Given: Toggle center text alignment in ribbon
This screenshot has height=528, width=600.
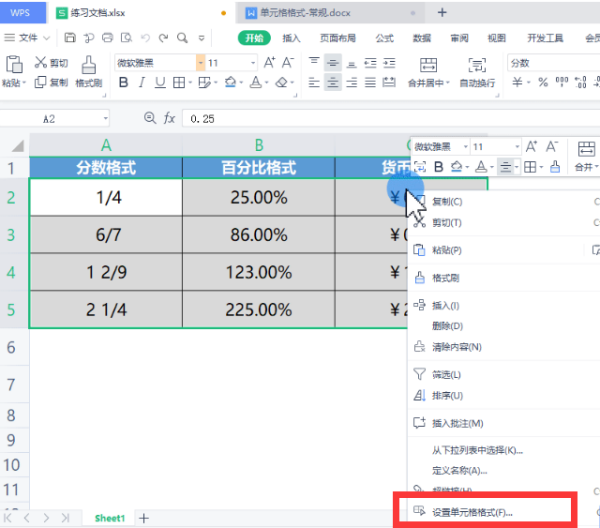Looking at the screenshot, I should 333,82.
